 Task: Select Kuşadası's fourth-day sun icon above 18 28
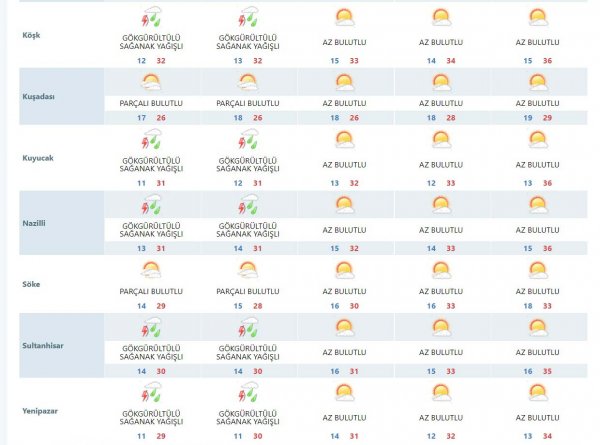tap(441, 83)
